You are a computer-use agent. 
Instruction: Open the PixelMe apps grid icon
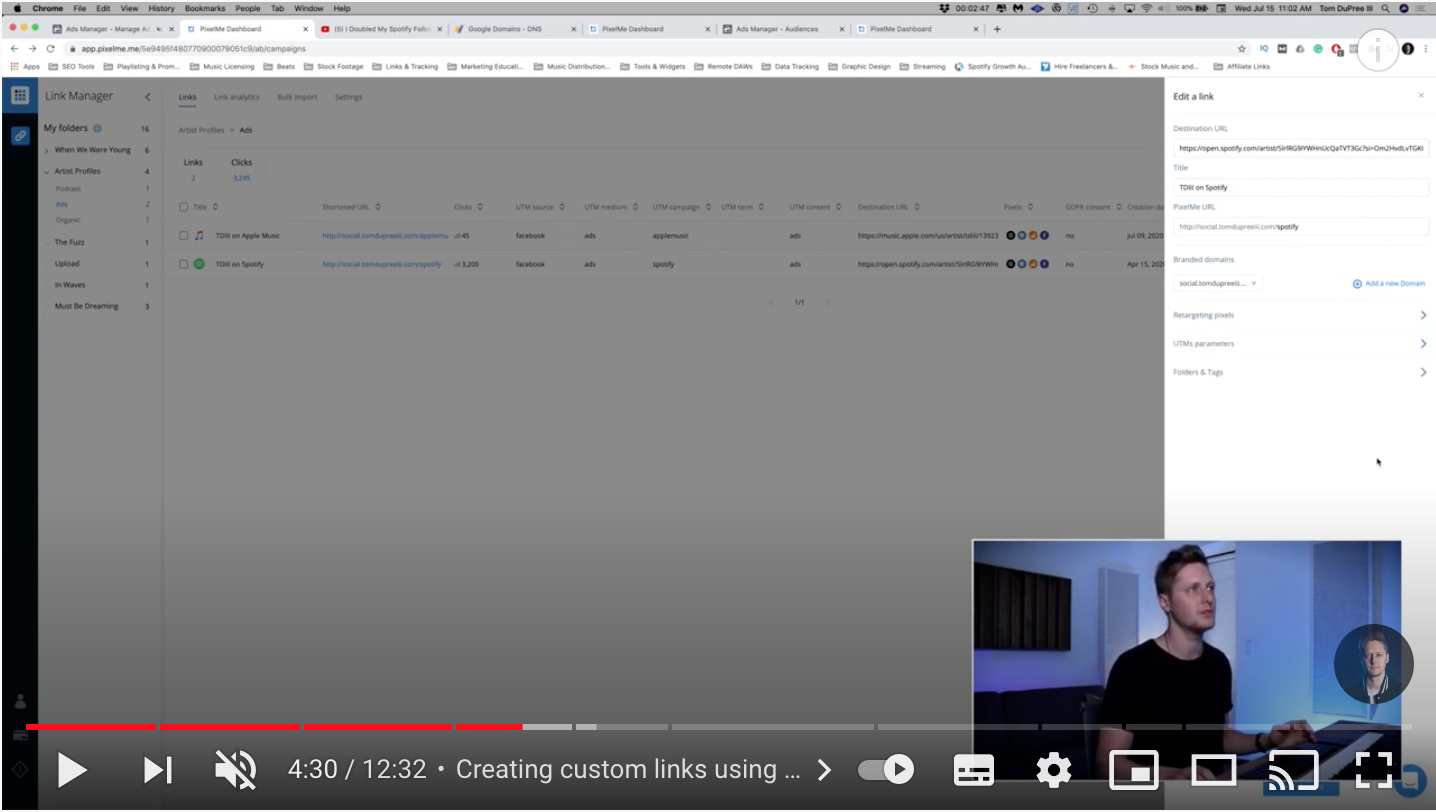tap(19, 96)
